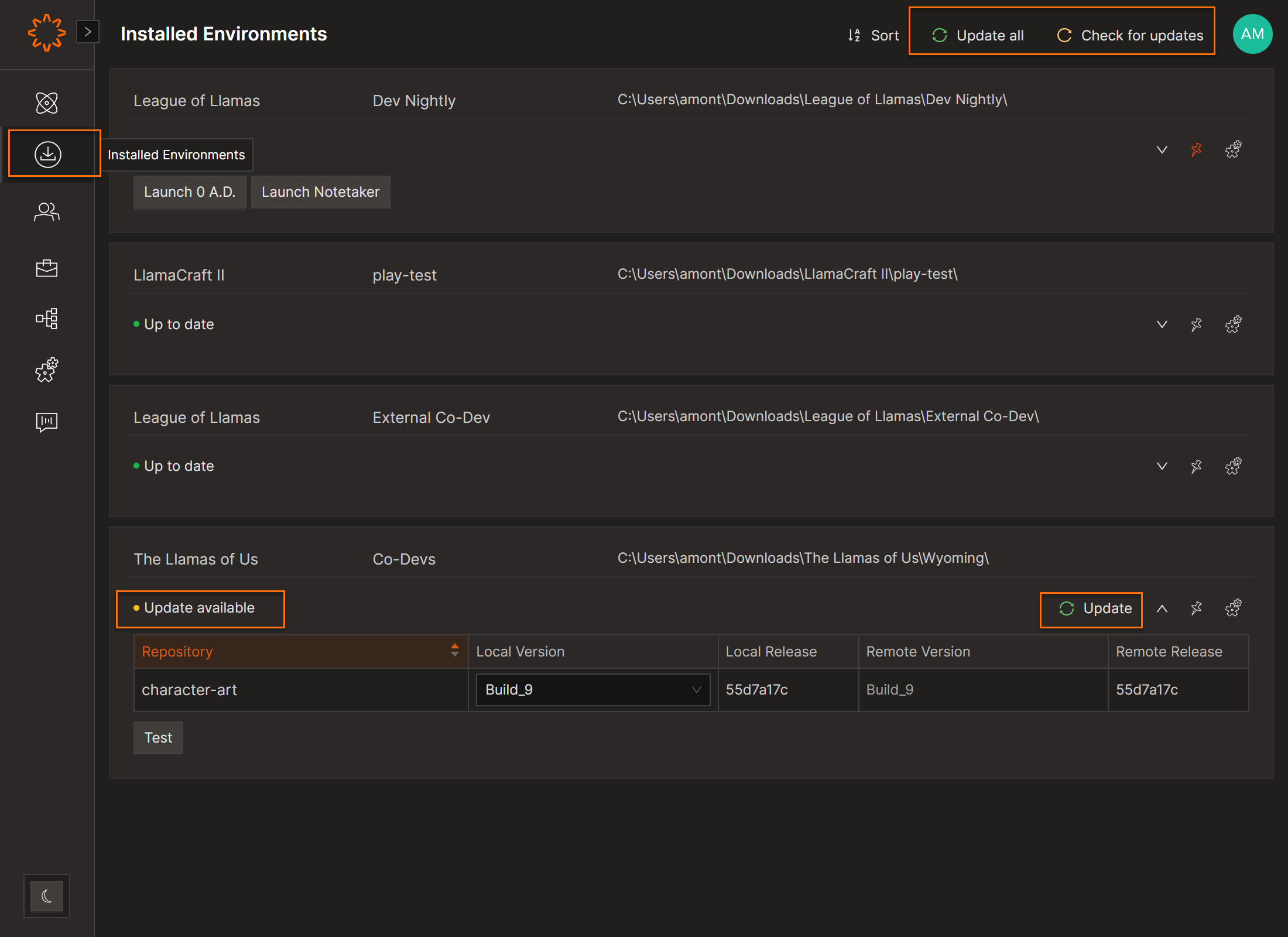Open the feedback chat sidebar icon
Screen dimensions: 1288x937
coord(47,422)
